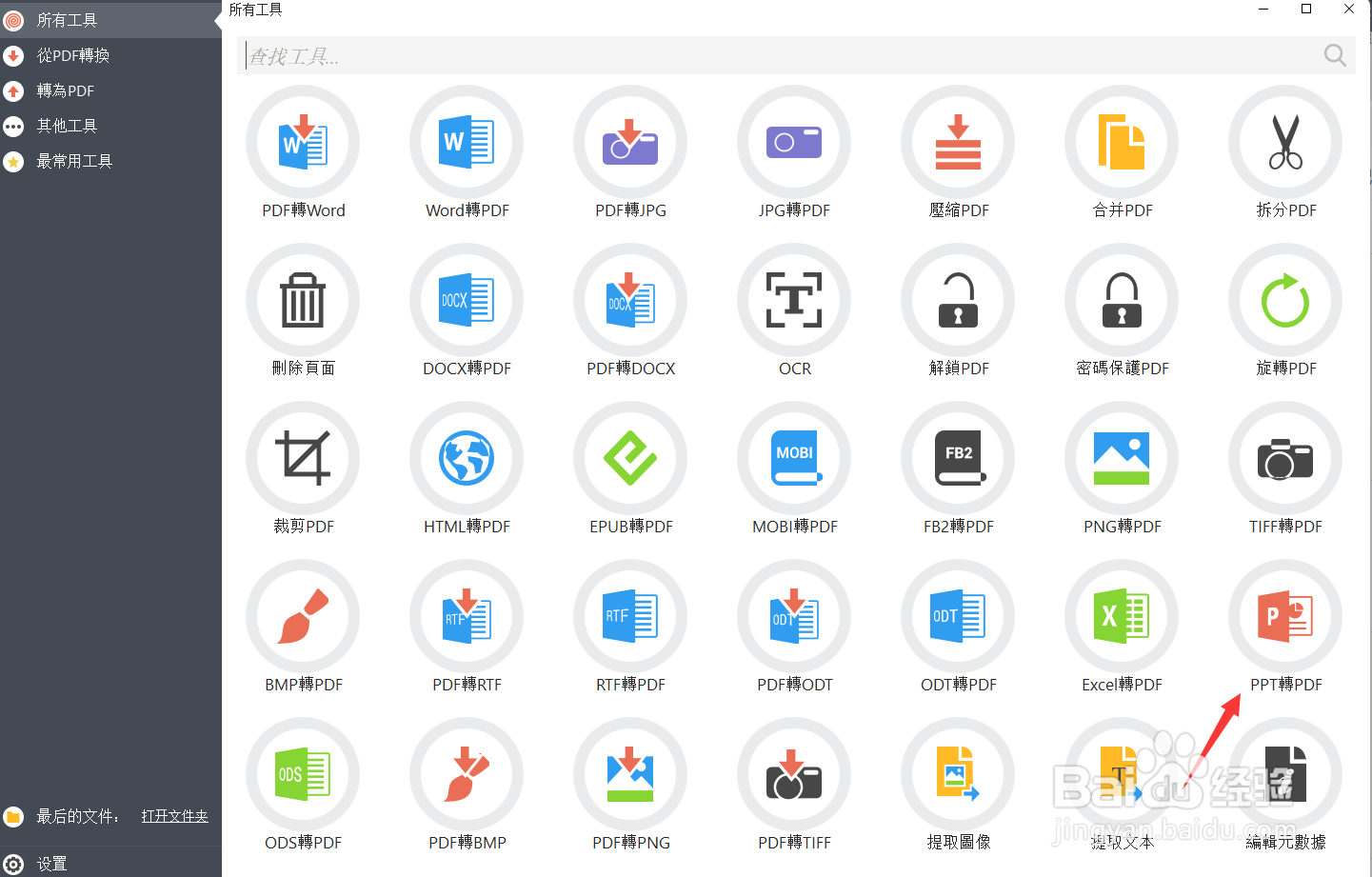
Task: Click the 打开文件夹 link
Action: coord(175,816)
